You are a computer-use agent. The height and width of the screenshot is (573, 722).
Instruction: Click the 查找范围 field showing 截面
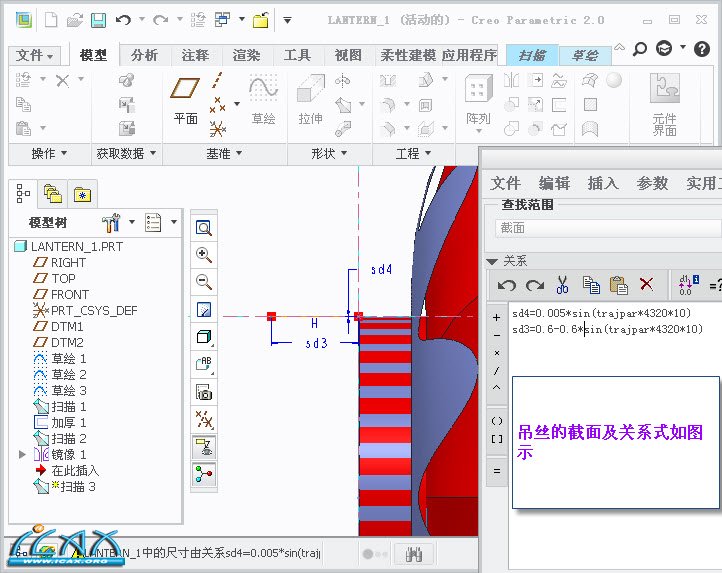[600, 228]
